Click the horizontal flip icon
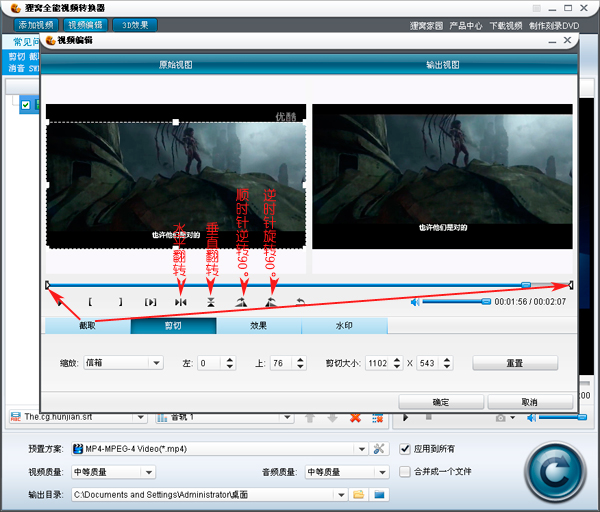Viewport: 600px width, 512px height. (181, 302)
